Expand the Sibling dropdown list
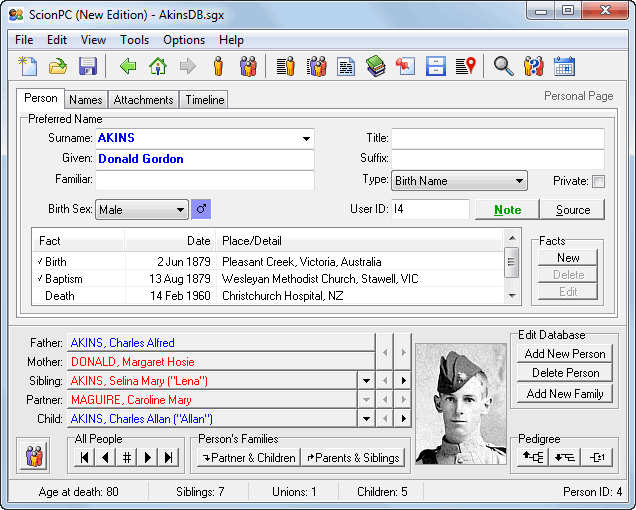Image resolution: width=636 pixels, height=510 pixels. (366, 381)
